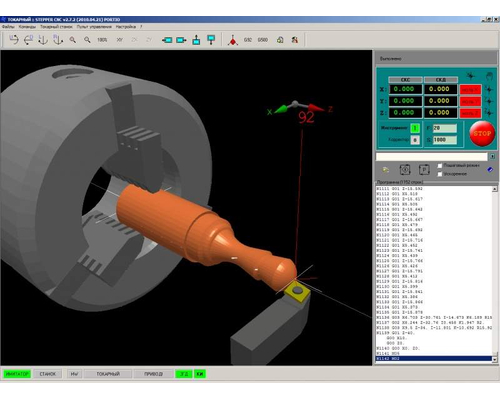Click the Корректор value box
Viewport: 500px width, 400px height.
[x=415, y=140]
